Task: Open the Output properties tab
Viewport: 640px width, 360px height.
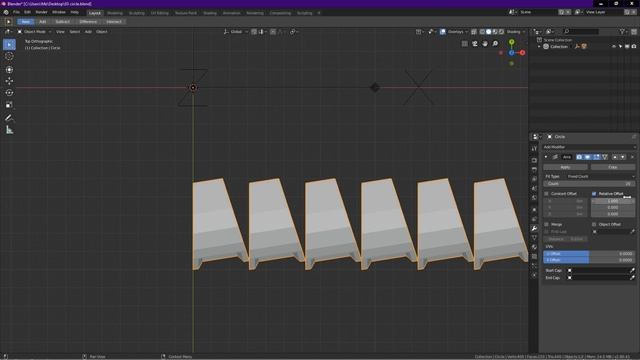Action: 534,169
